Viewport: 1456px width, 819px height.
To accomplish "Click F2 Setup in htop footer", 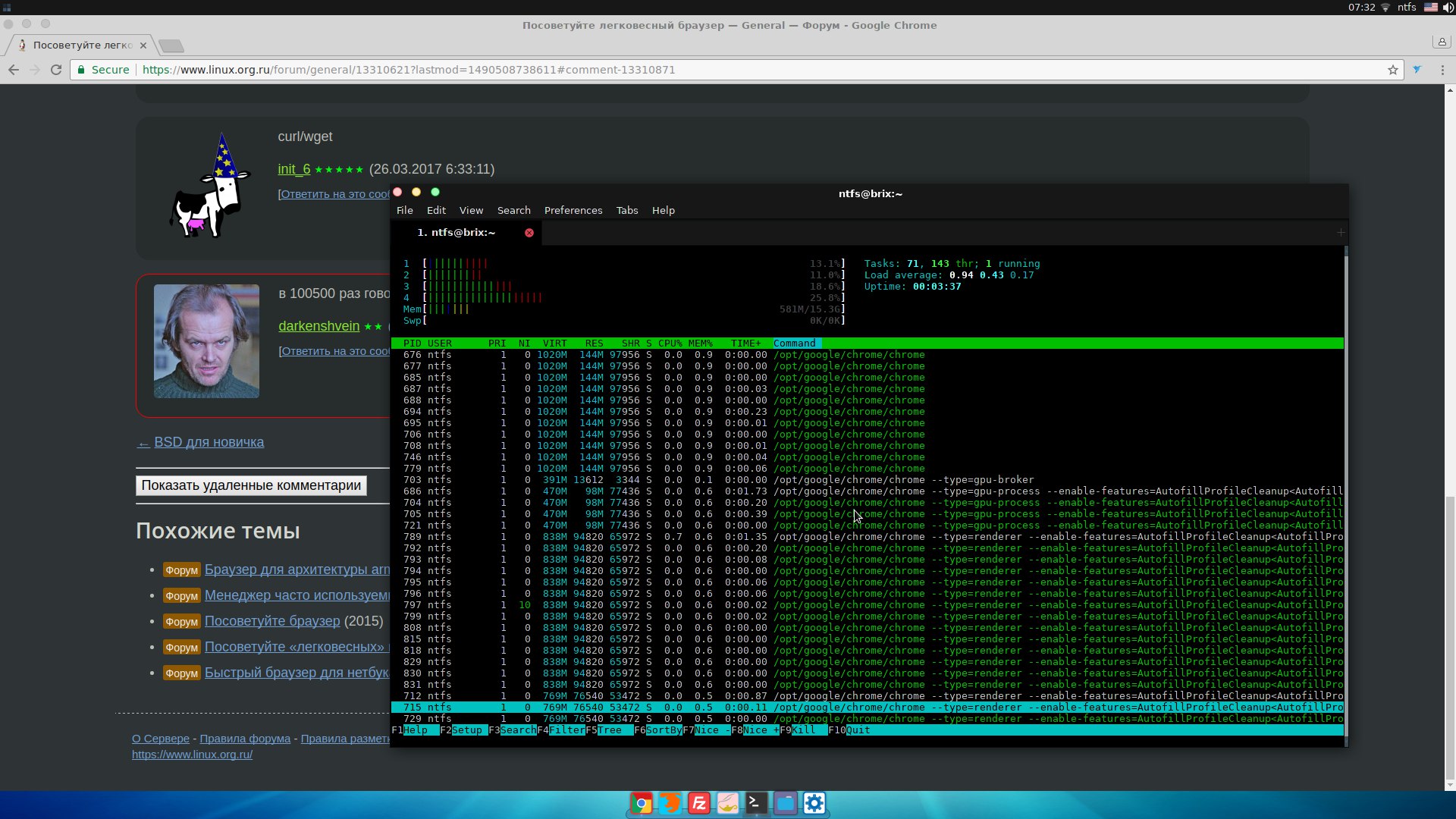I will [463, 730].
